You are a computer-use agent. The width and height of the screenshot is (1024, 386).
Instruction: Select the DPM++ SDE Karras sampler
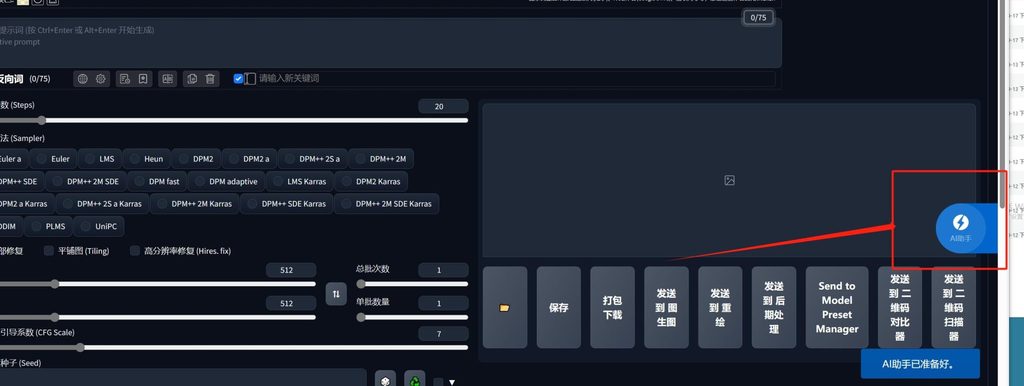[286, 204]
